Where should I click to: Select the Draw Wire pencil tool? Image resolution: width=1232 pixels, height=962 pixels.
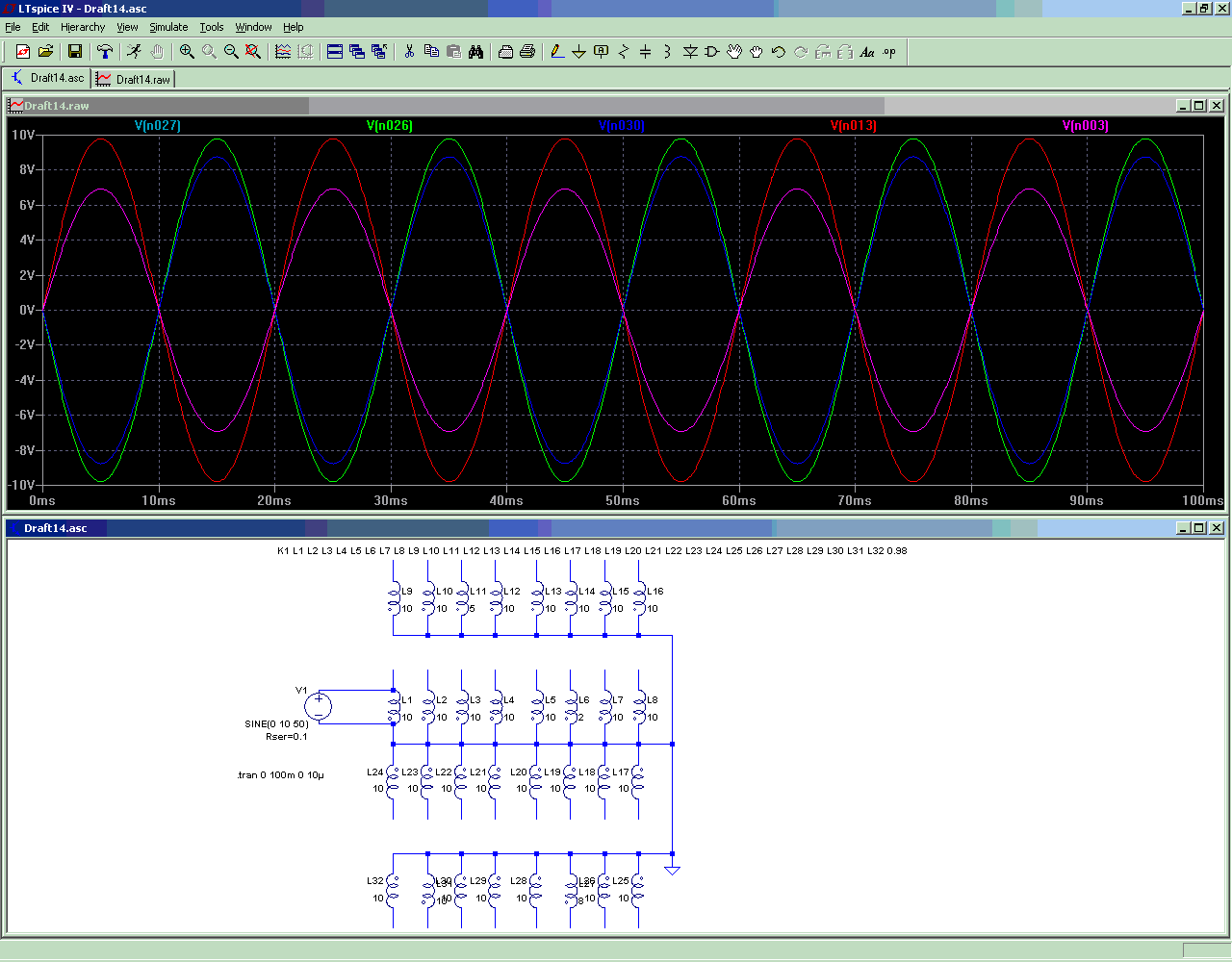tap(556, 52)
